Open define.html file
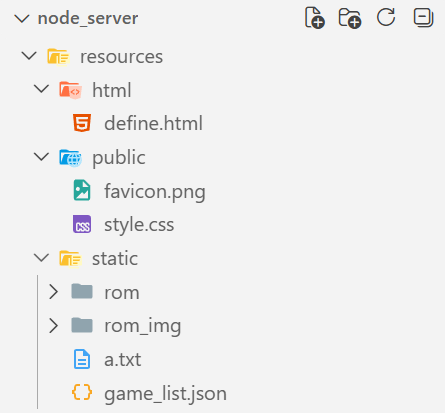 pyautogui.click(x=153, y=123)
